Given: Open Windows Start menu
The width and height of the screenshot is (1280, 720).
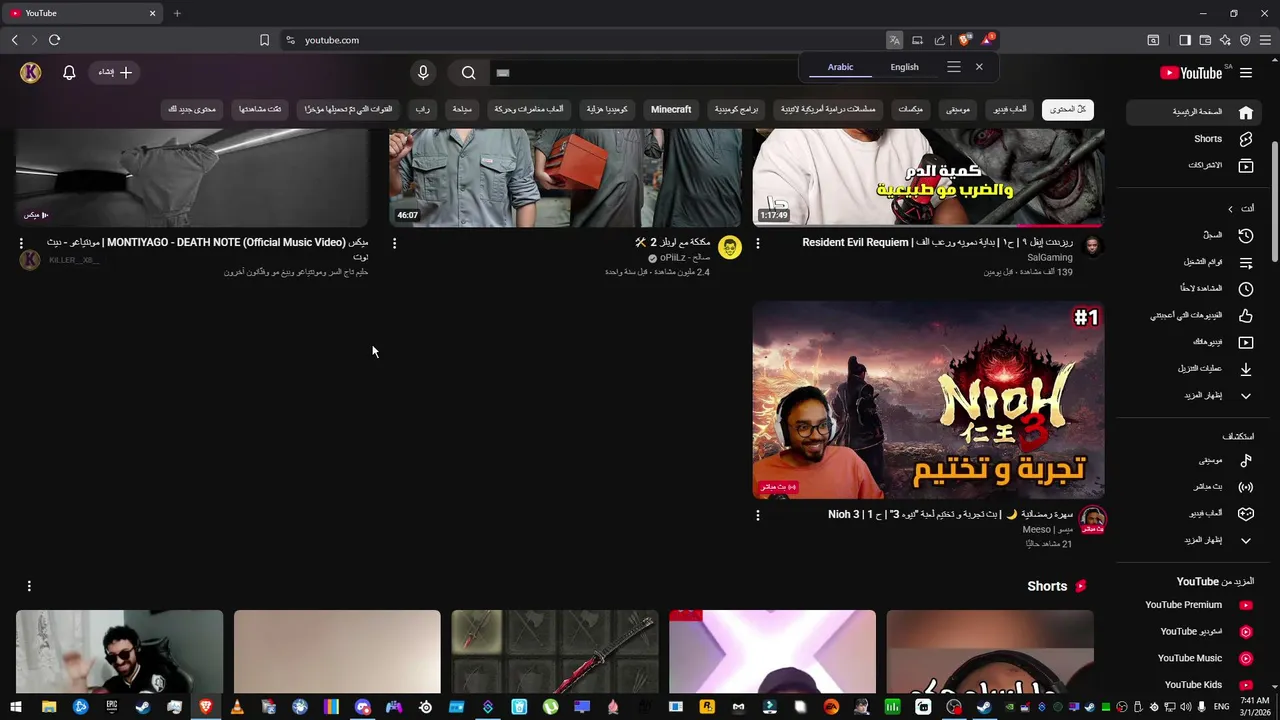Looking at the screenshot, I should 16,707.
